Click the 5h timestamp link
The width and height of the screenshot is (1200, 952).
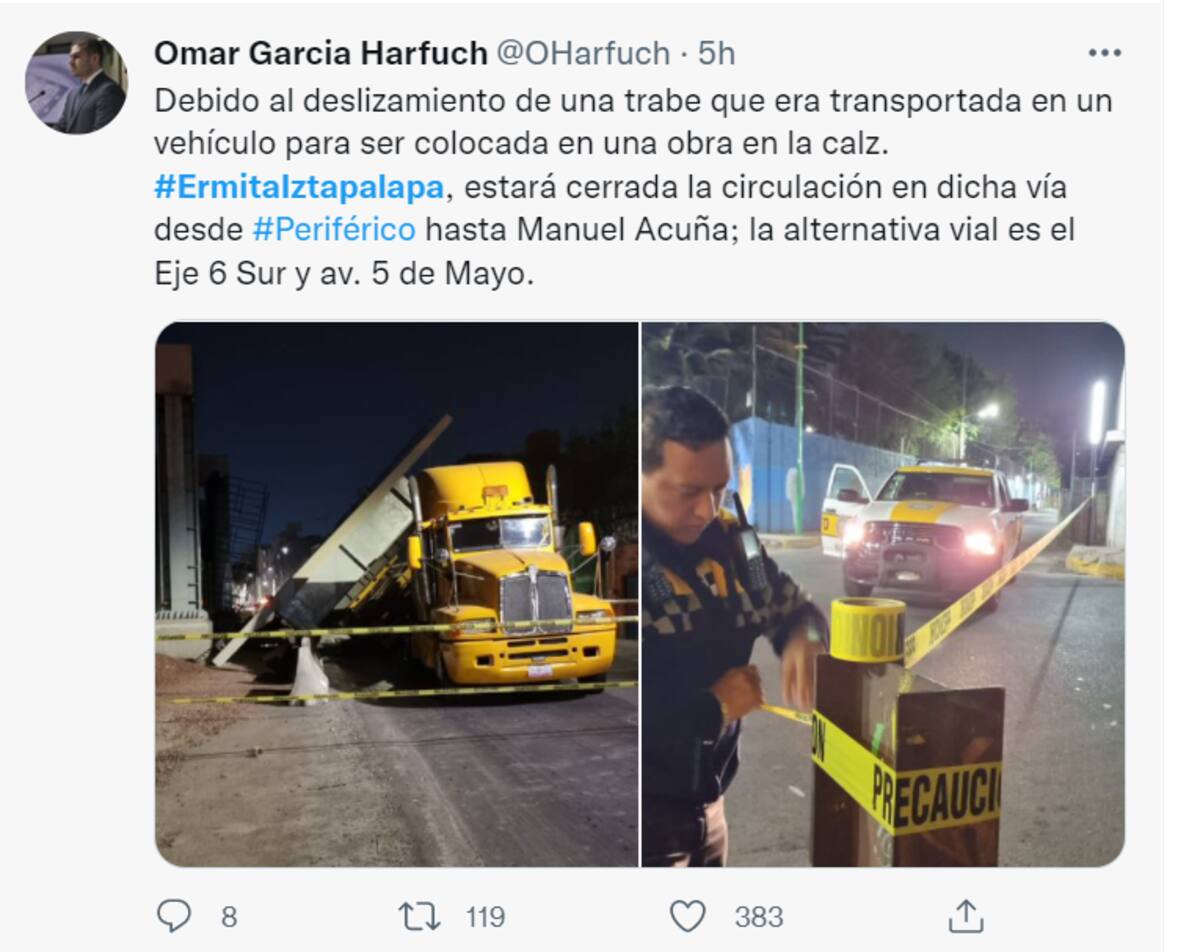pyautogui.click(x=716, y=53)
